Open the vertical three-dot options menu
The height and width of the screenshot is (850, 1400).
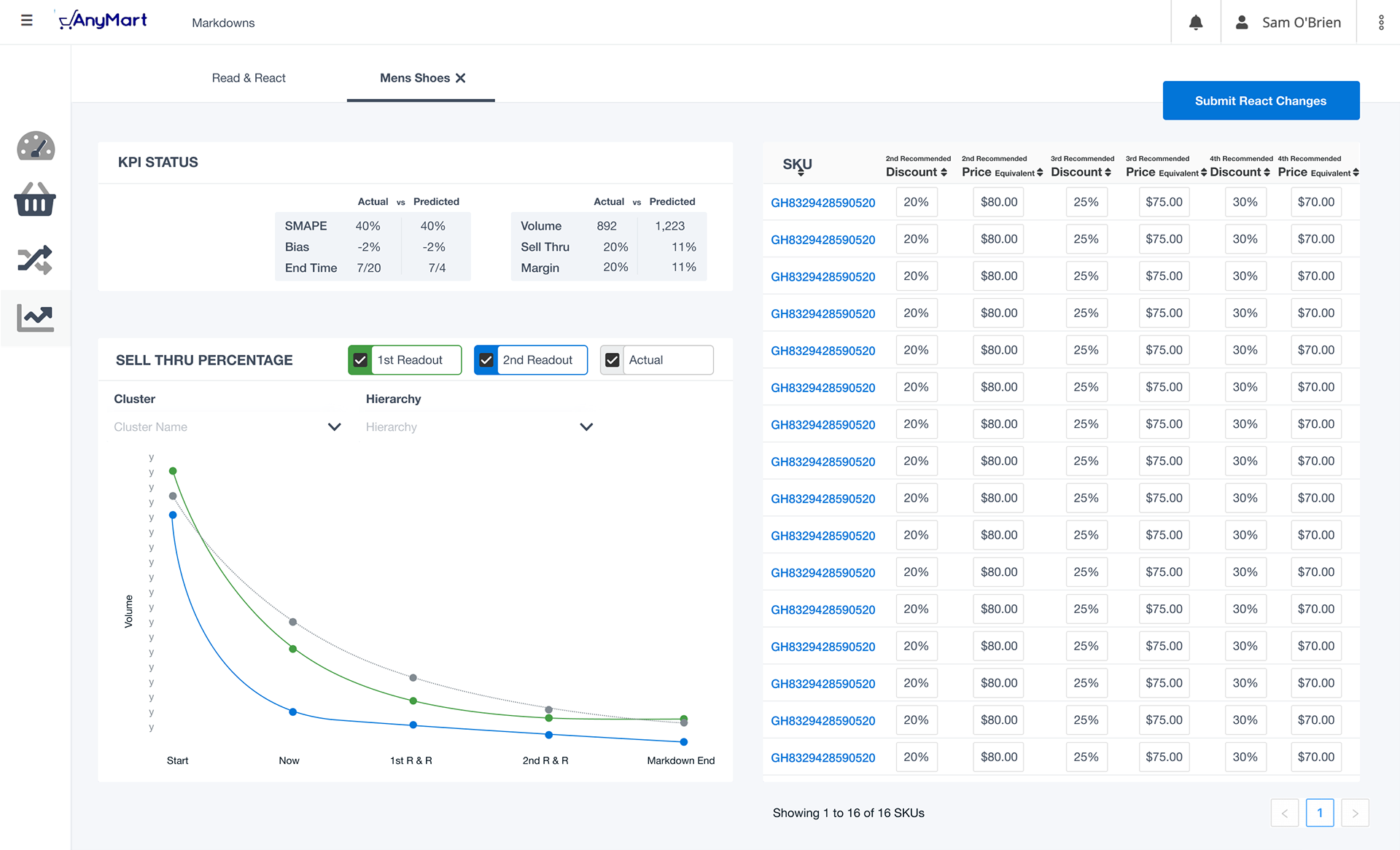1381,23
